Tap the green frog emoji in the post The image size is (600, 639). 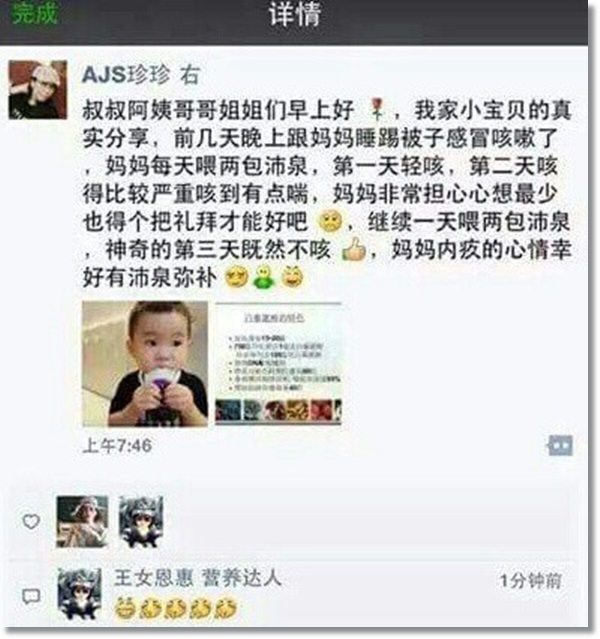coord(265,277)
